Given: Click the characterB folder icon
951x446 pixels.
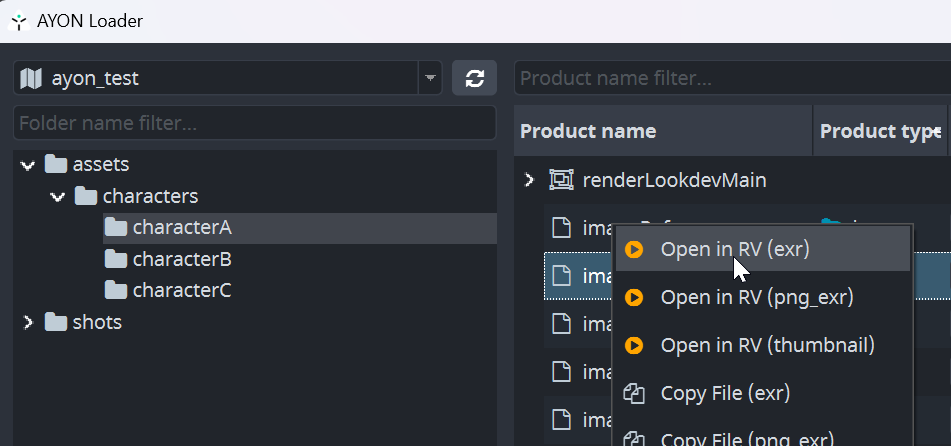Looking at the screenshot, I should tap(117, 260).
